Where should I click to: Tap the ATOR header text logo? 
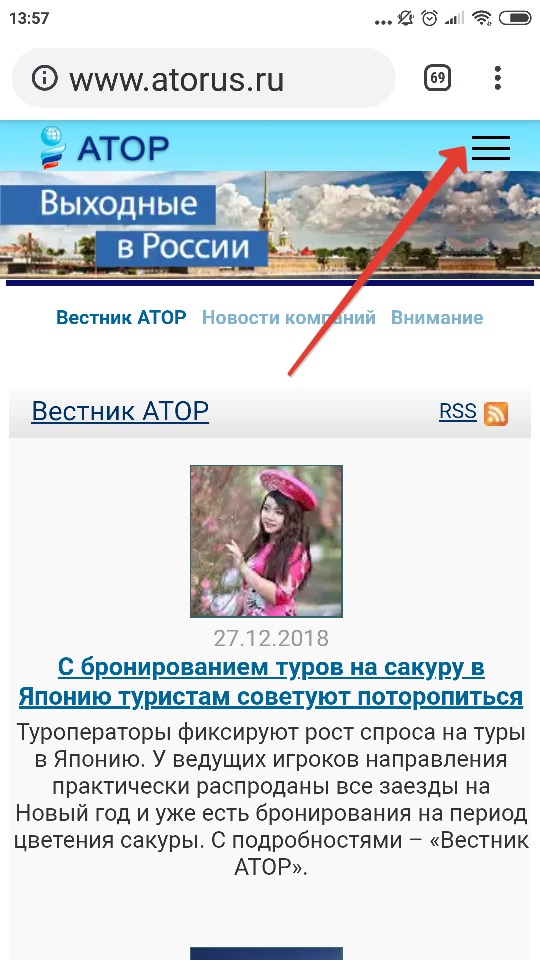(x=123, y=148)
